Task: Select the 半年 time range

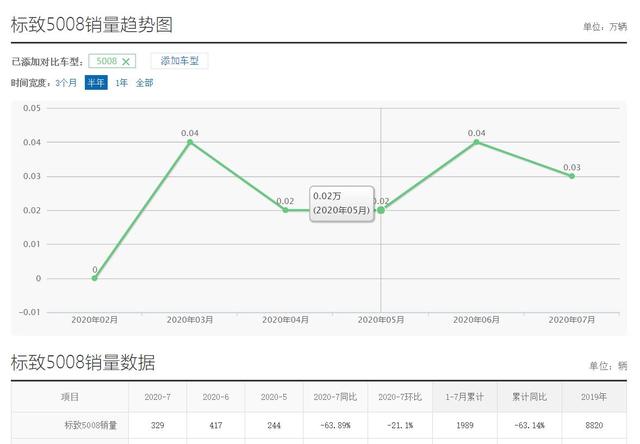Action: click(x=96, y=83)
